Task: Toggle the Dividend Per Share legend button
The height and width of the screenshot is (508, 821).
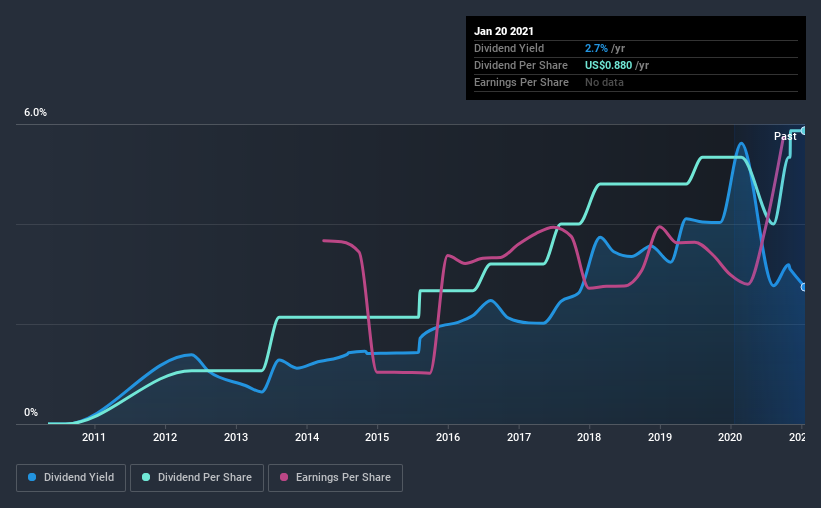Action: [197, 478]
